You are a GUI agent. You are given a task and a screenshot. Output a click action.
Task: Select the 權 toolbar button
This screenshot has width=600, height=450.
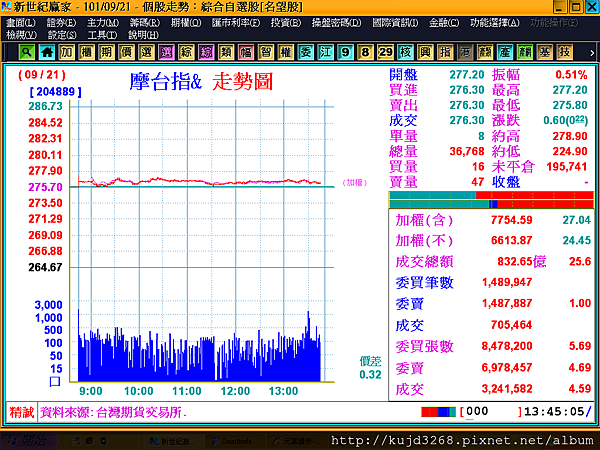286,52
